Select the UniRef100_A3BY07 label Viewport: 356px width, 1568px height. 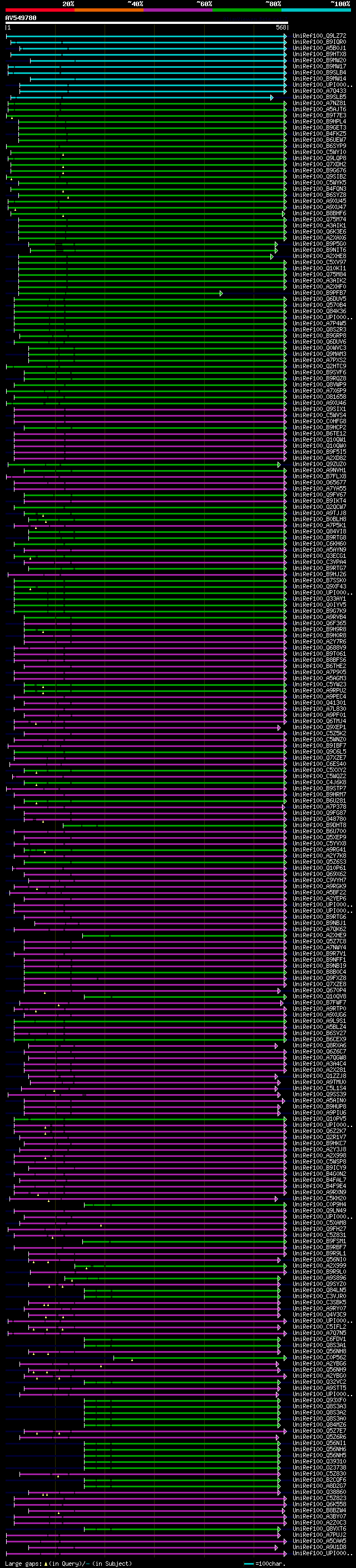point(319,1516)
